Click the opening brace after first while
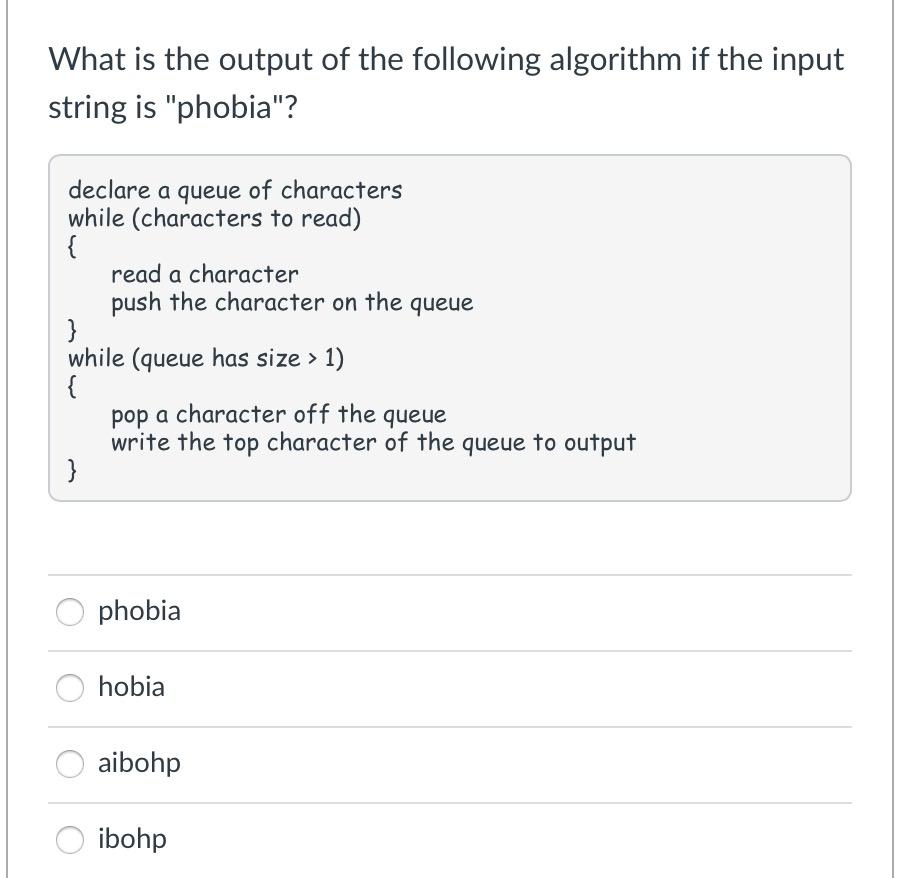The height and width of the screenshot is (878, 922). (x=72, y=247)
